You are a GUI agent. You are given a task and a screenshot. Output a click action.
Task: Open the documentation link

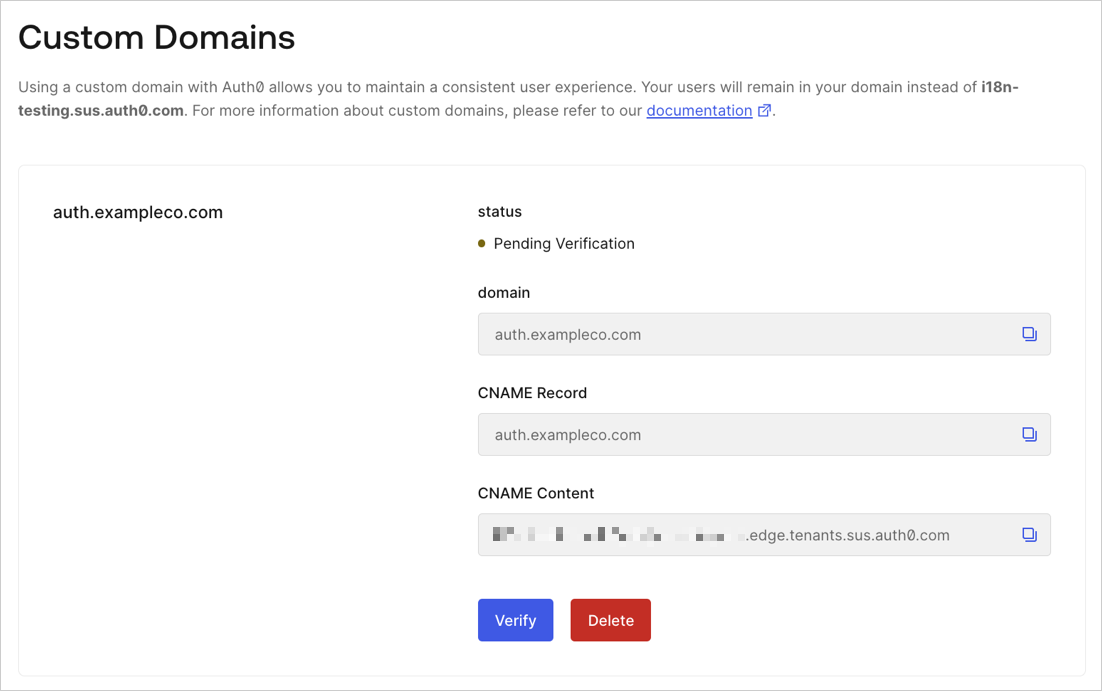pos(700,110)
